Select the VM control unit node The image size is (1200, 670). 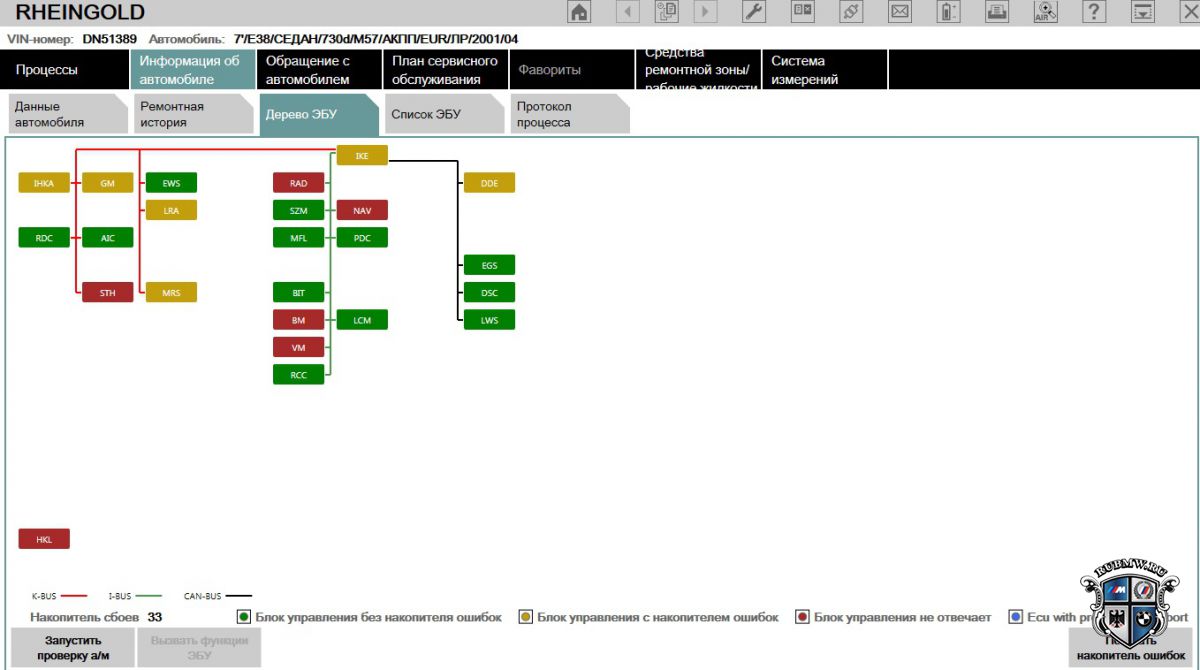(299, 347)
